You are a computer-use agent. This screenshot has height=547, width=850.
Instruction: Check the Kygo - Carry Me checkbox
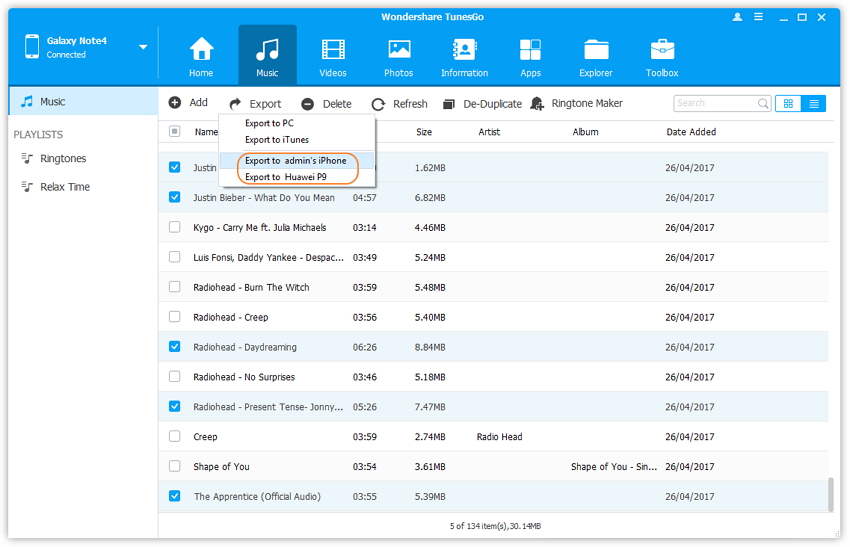pyautogui.click(x=175, y=228)
